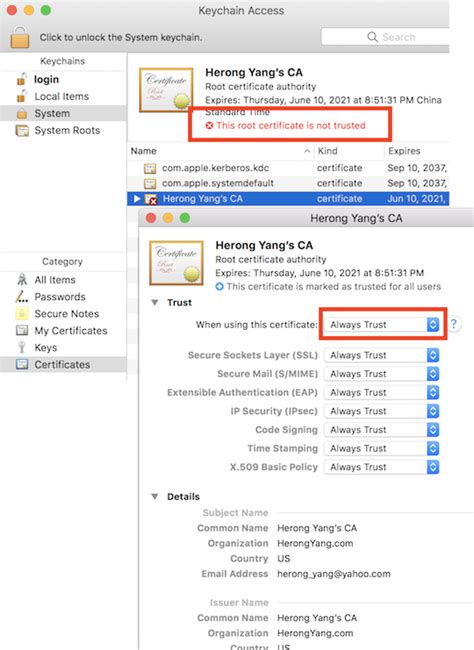Click the System keychain lock icon
The image size is (474, 650).
coord(22,114)
